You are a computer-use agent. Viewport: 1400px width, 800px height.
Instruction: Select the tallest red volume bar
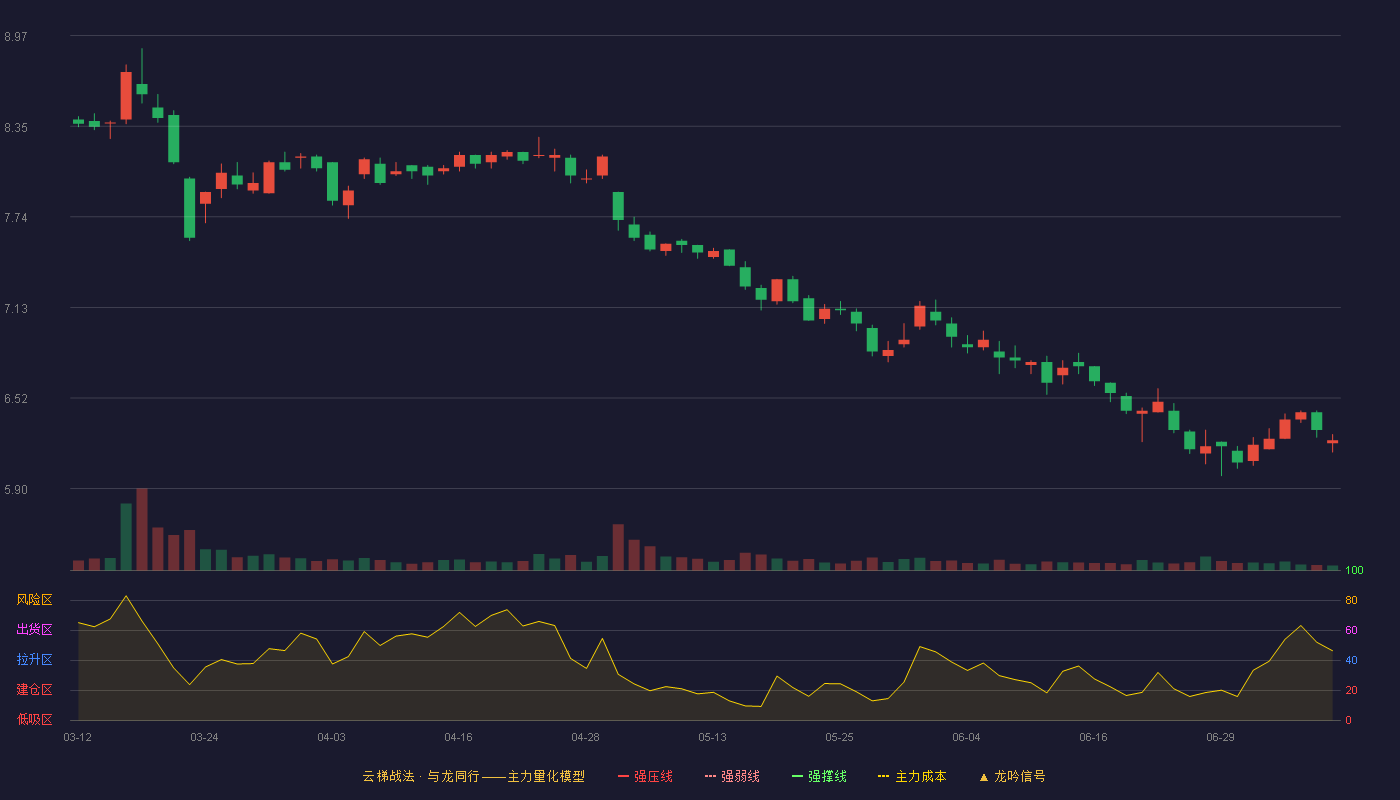click(x=142, y=529)
